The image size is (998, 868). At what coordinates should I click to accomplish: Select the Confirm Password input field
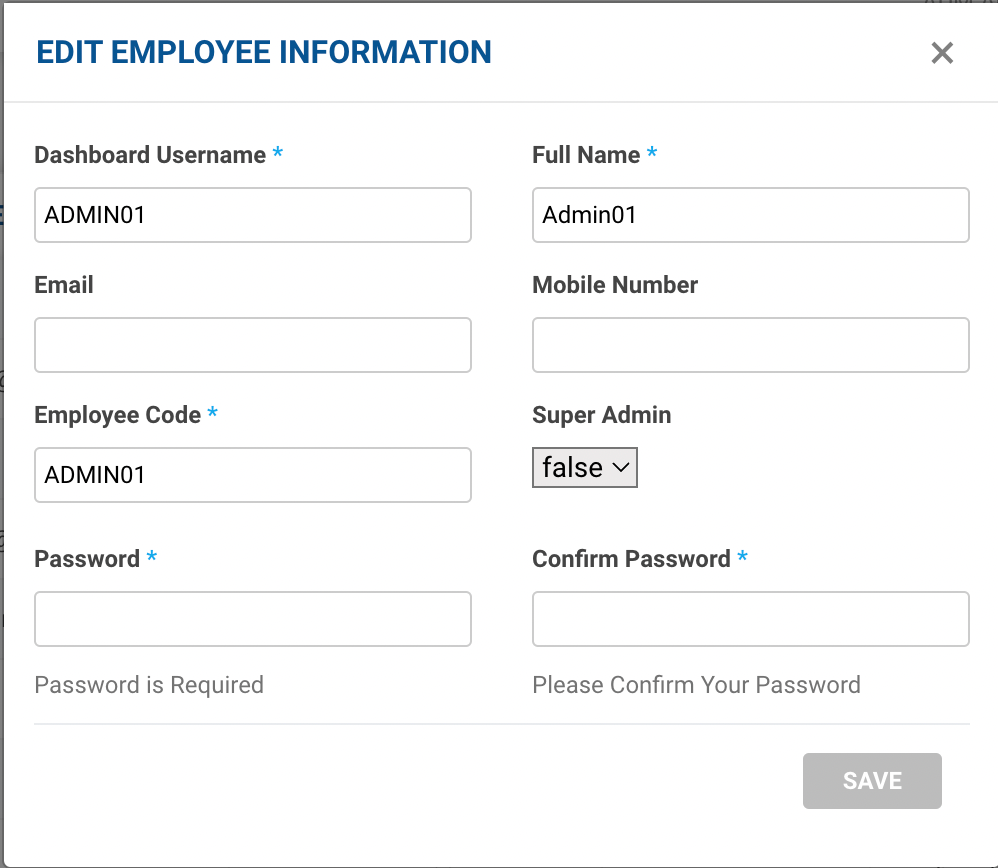[x=750, y=619]
